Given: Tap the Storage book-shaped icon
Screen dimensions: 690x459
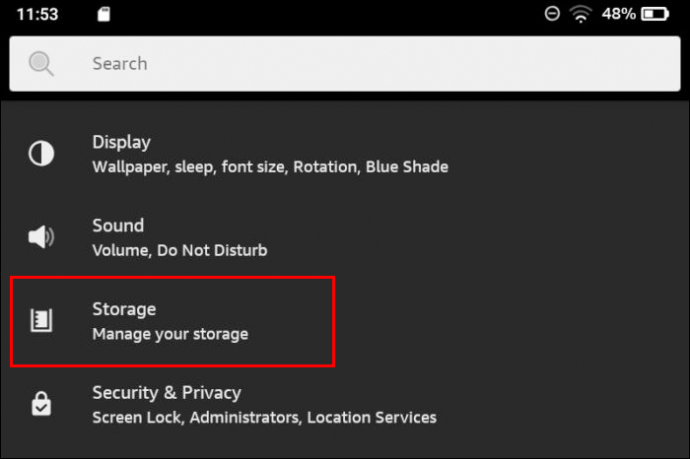Looking at the screenshot, I should coord(41,321).
